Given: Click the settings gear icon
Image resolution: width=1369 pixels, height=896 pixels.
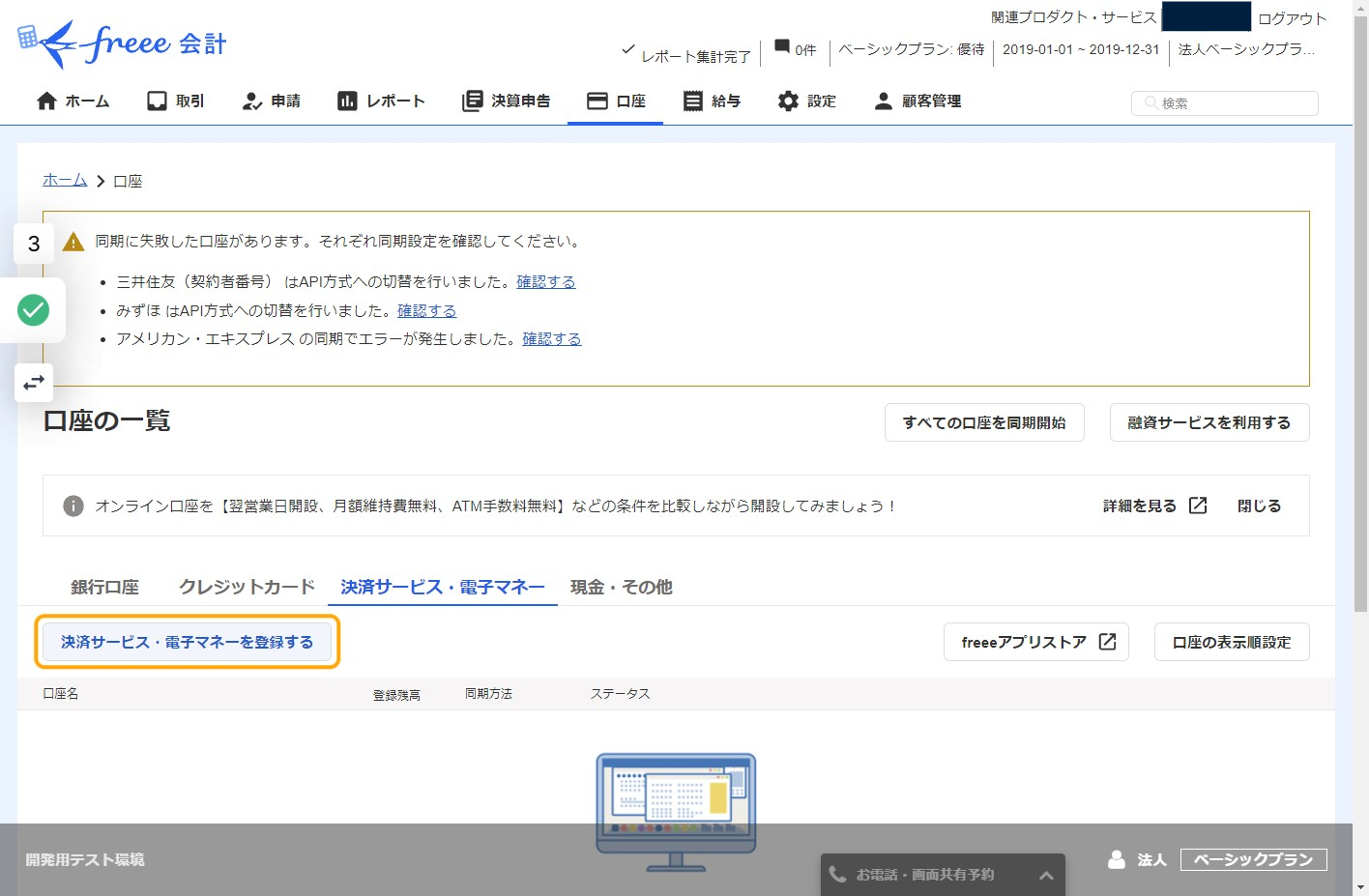Looking at the screenshot, I should coord(788,101).
